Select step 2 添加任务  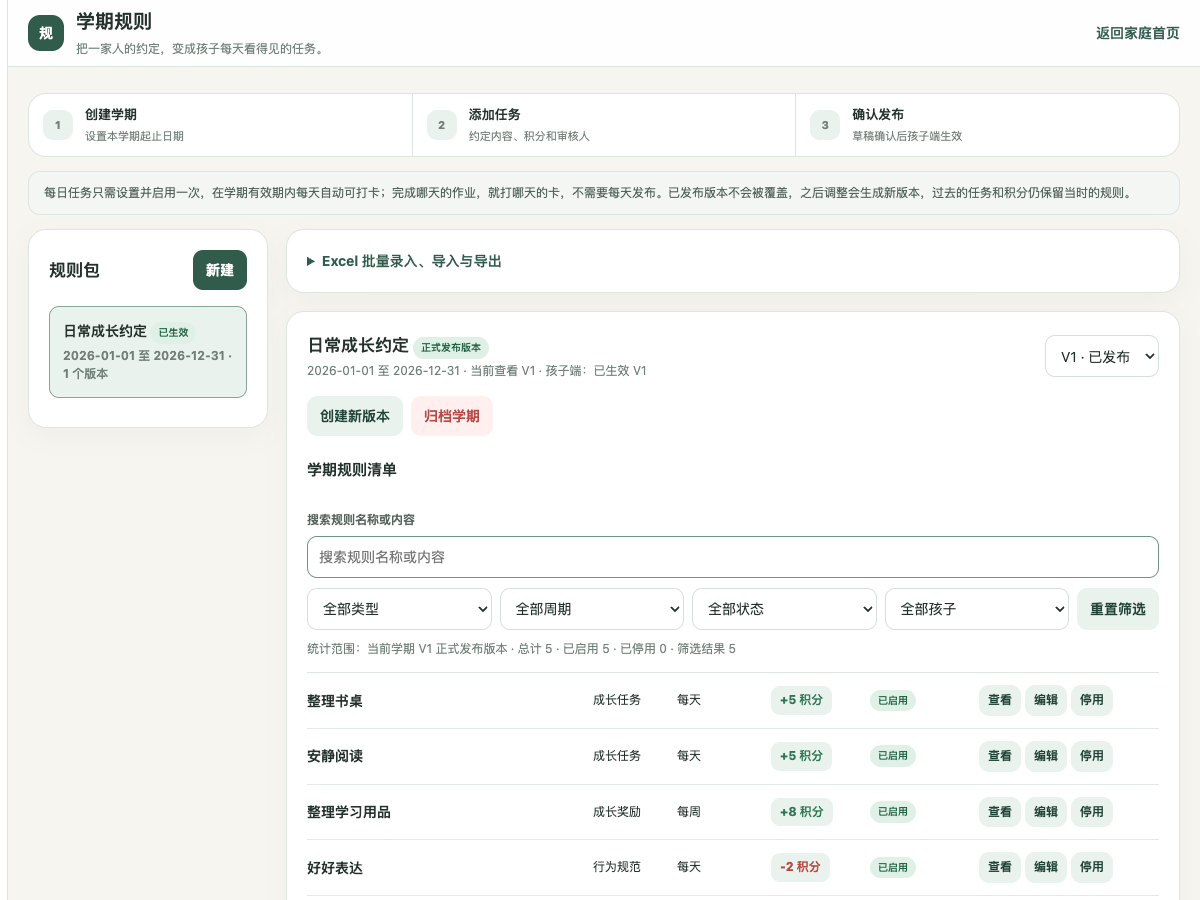(604, 125)
